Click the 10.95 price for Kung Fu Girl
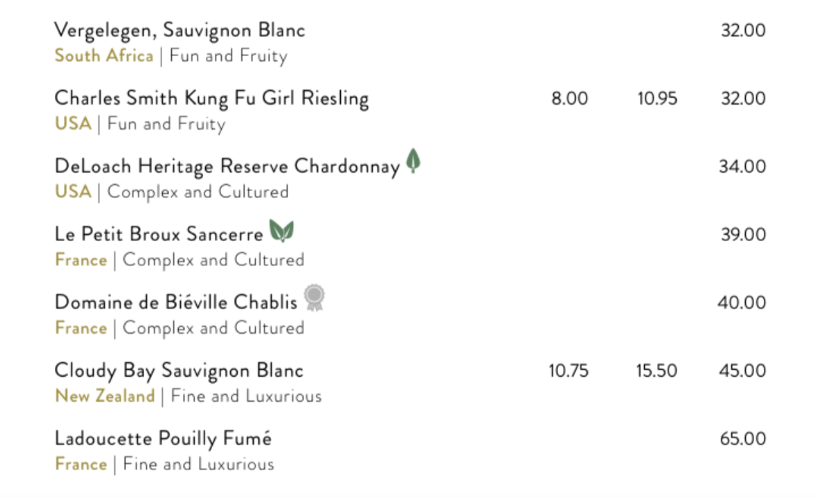The image size is (820, 497). click(x=657, y=98)
